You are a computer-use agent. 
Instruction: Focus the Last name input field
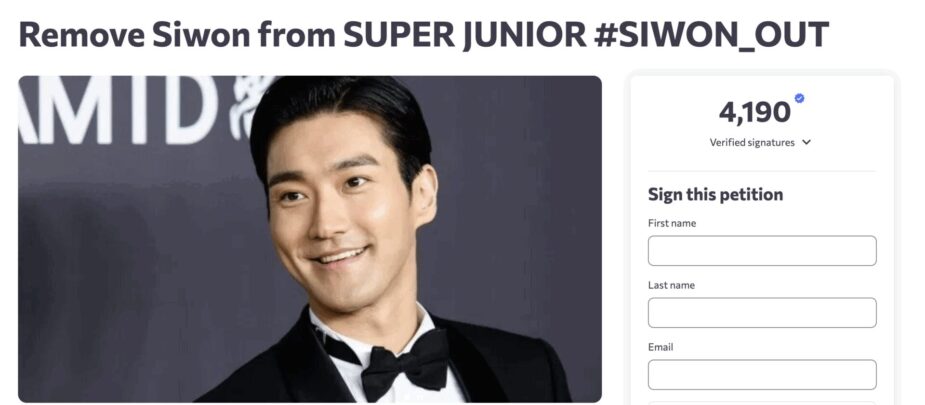pos(762,312)
